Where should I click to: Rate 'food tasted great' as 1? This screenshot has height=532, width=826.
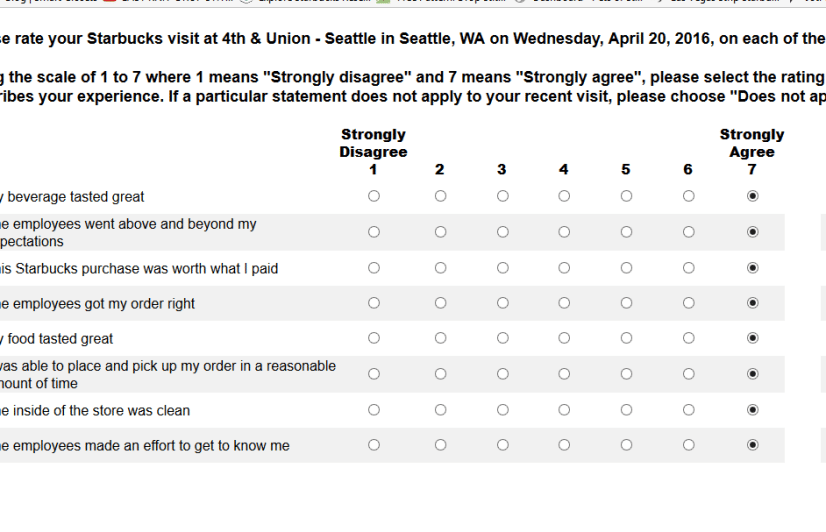[373, 338]
